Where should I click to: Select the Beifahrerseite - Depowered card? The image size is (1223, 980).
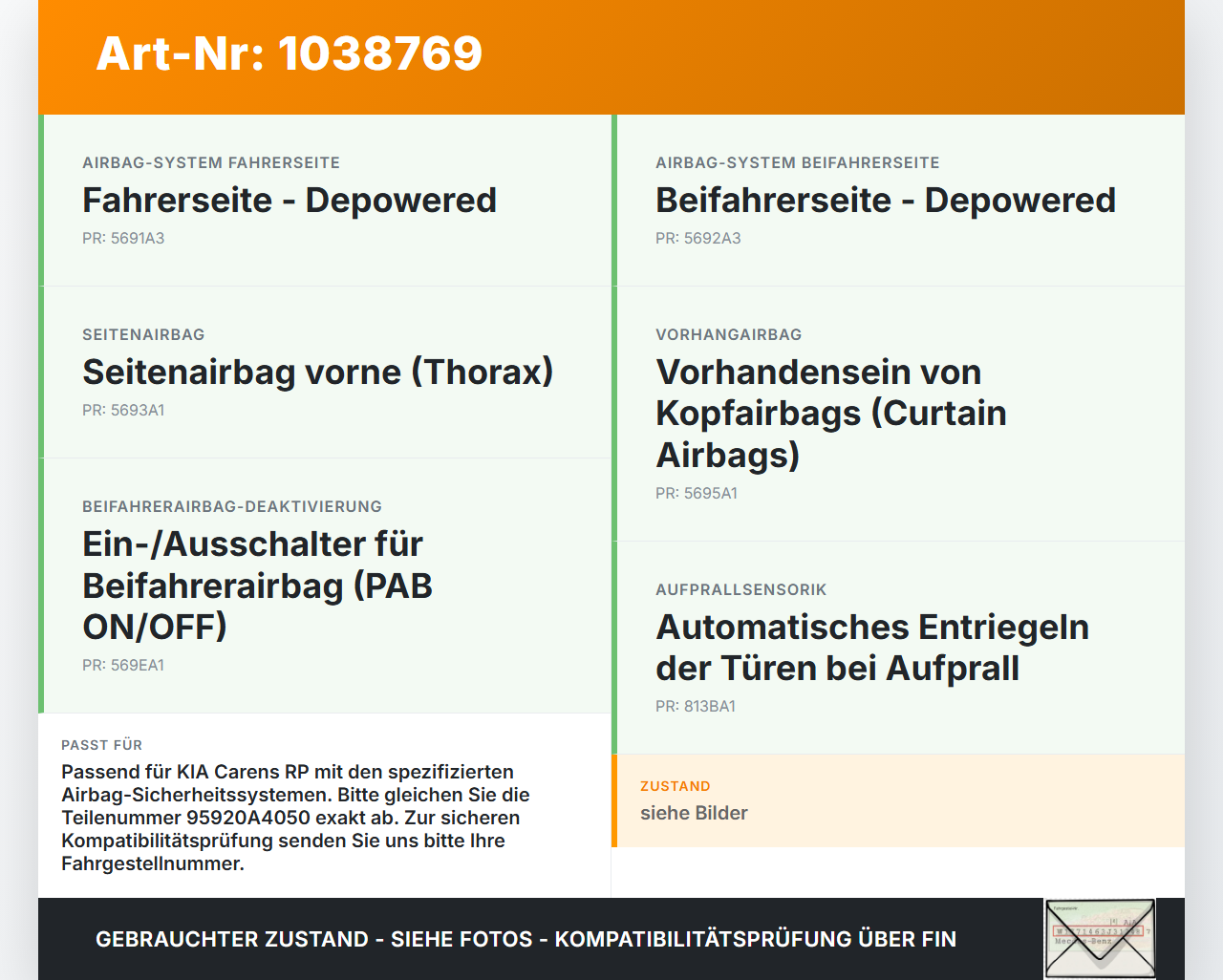point(898,201)
